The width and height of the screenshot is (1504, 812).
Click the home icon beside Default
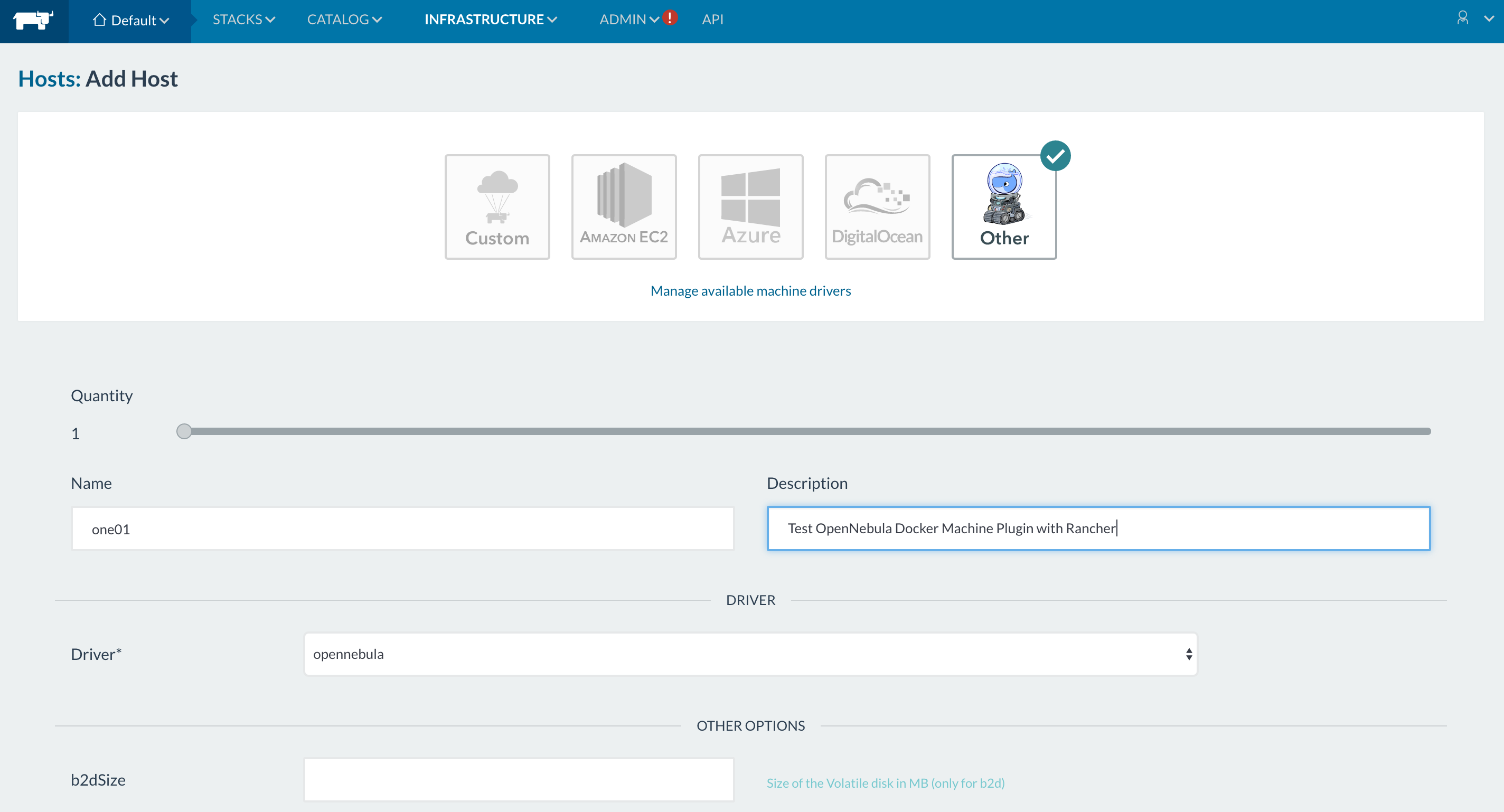tap(99, 20)
